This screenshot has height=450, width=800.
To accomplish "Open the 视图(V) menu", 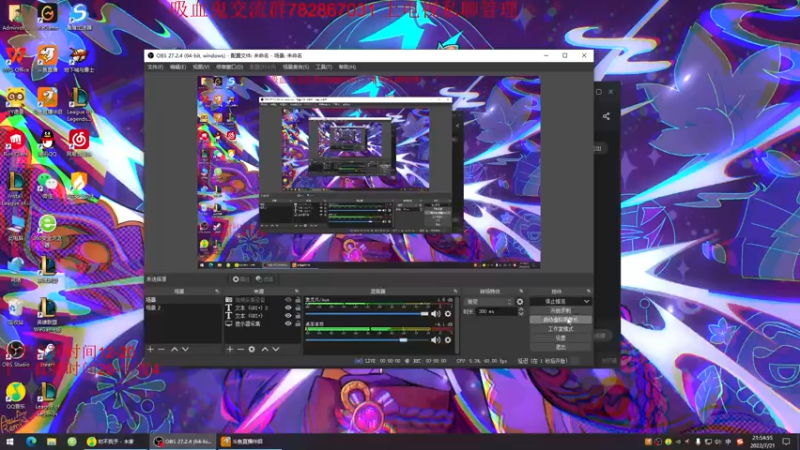I will point(201,67).
